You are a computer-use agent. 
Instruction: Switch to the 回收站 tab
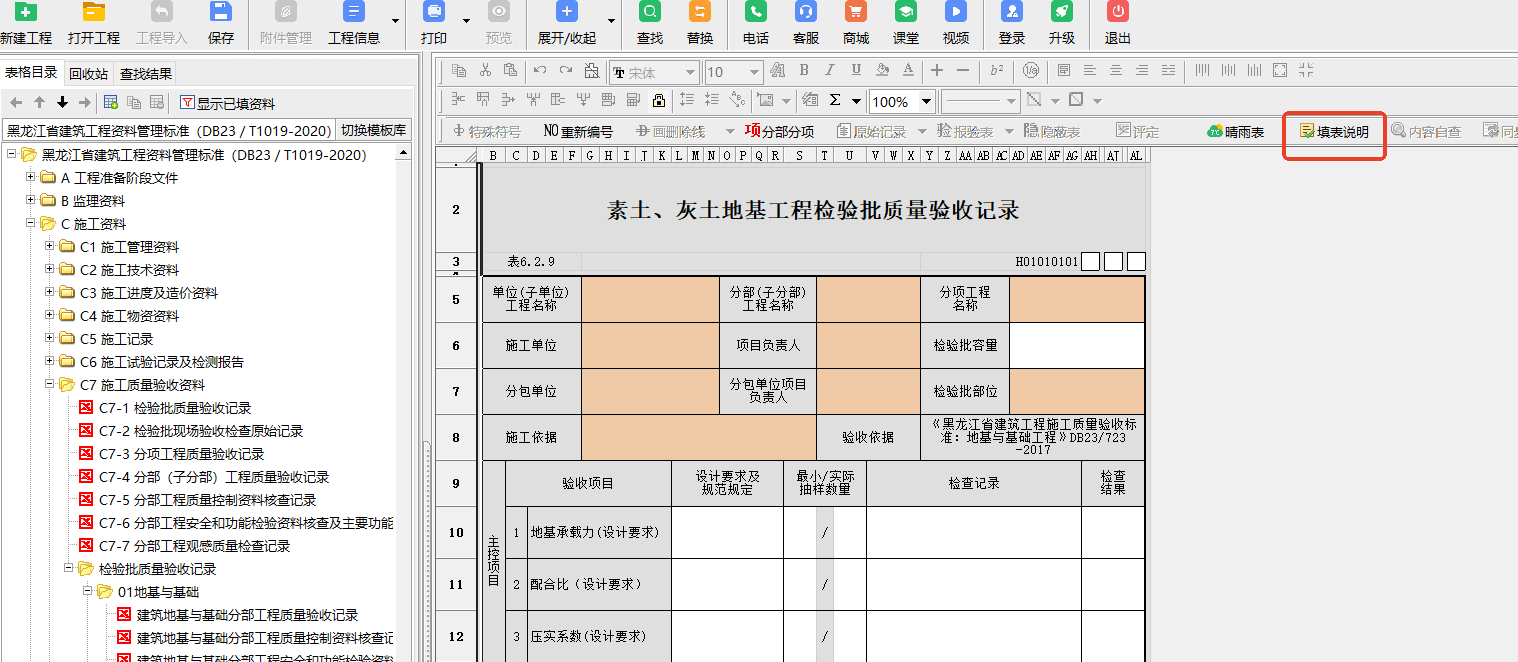tap(88, 73)
